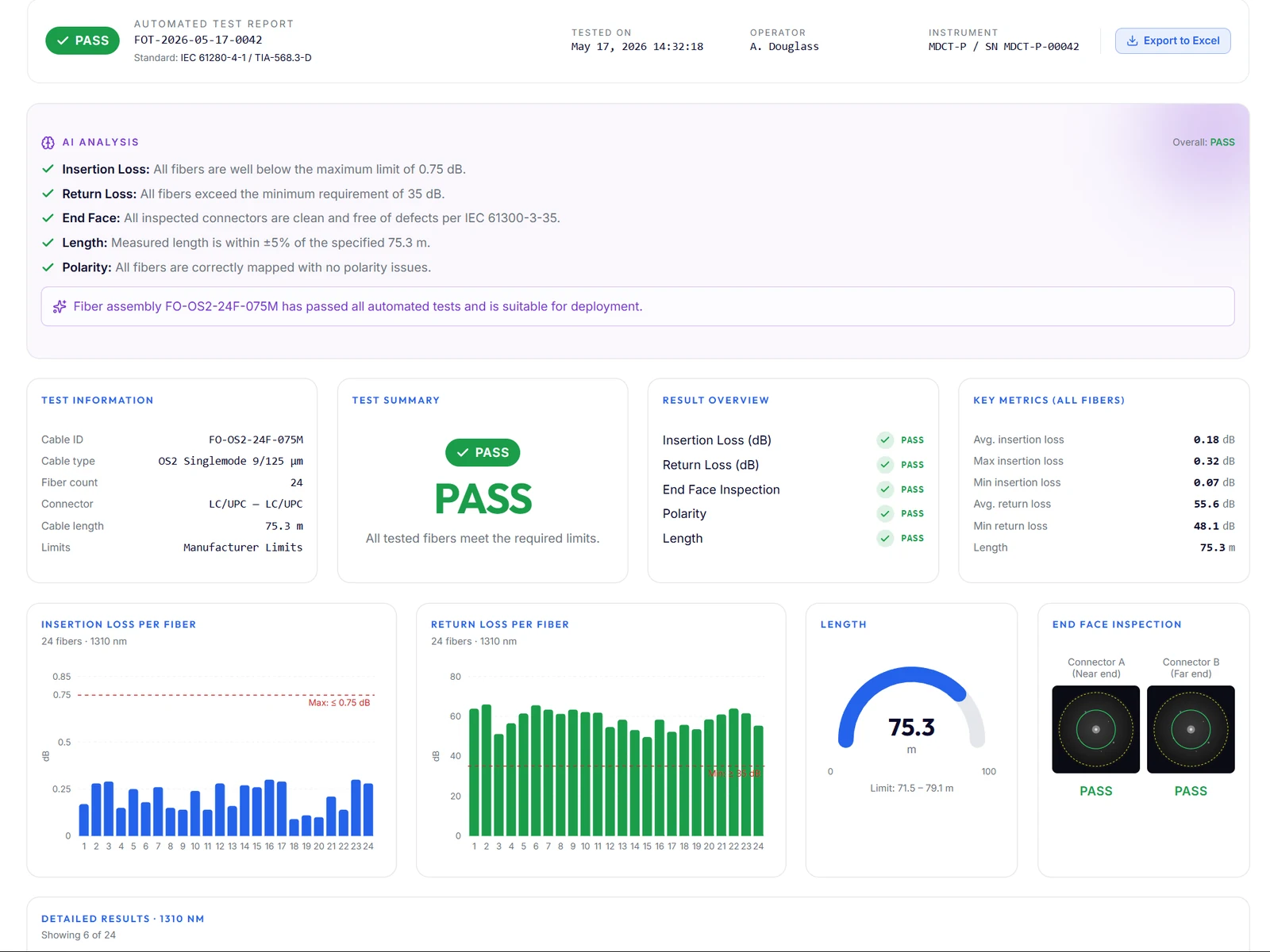
Task: Click pass check icon for End Face Inspection
Action: pyautogui.click(x=885, y=489)
